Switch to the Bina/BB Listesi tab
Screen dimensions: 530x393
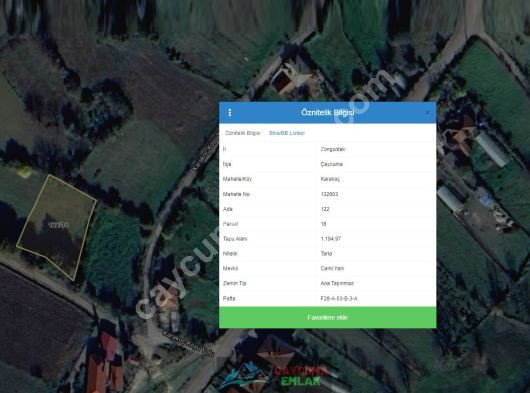[x=287, y=133]
